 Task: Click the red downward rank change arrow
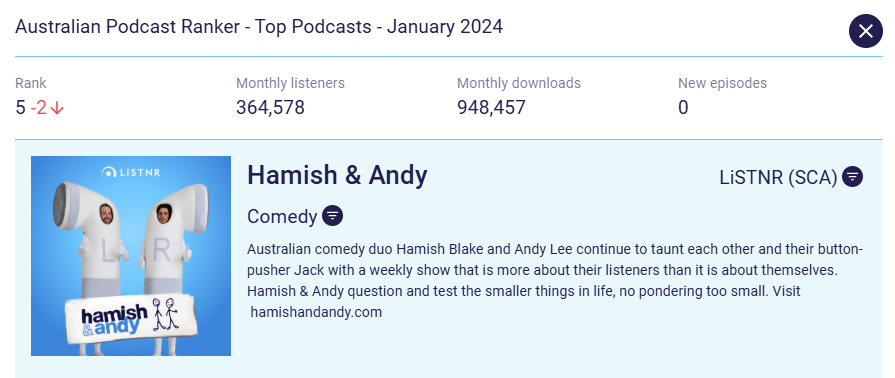(x=57, y=107)
